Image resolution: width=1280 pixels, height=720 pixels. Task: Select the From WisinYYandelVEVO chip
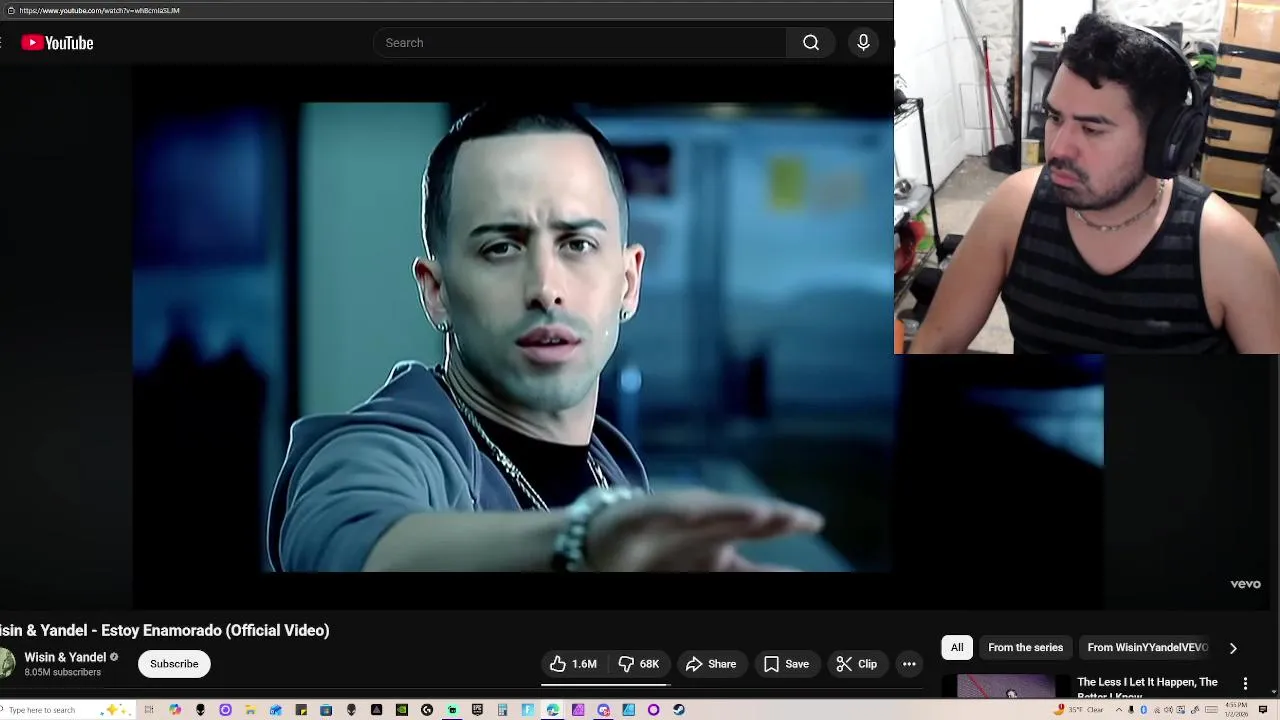[1147, 648]
